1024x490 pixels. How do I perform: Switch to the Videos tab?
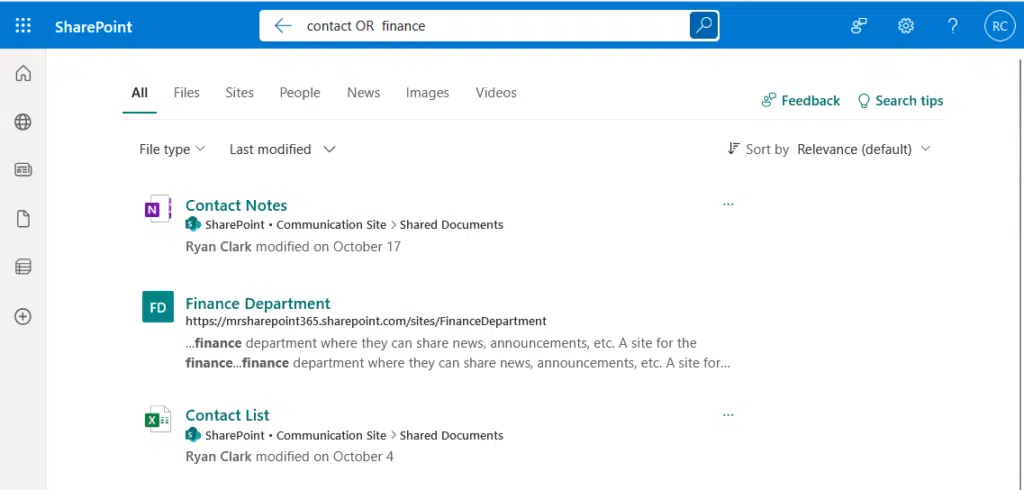496,93
